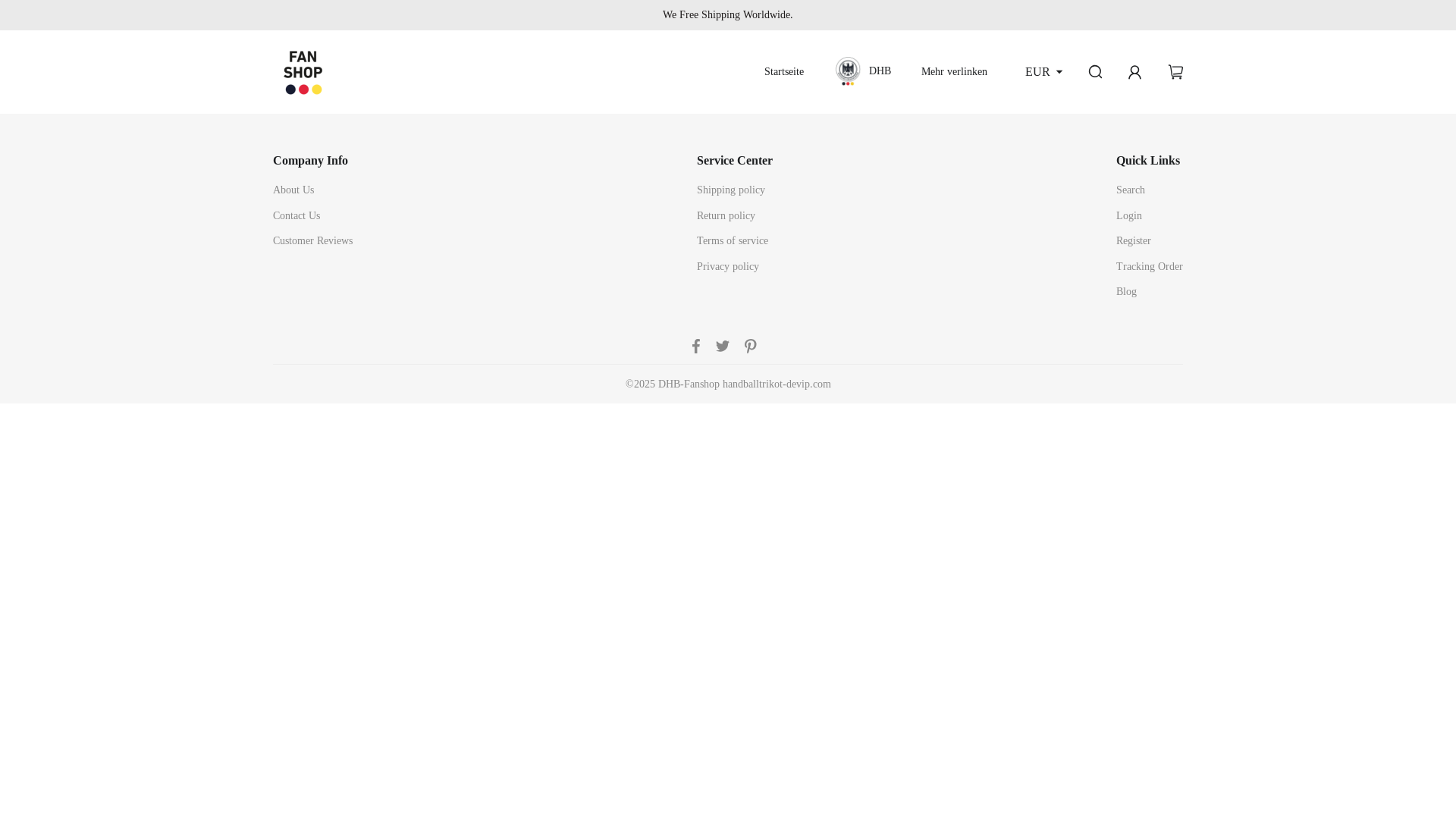Go to Startseite menu item

pos(784,72)
